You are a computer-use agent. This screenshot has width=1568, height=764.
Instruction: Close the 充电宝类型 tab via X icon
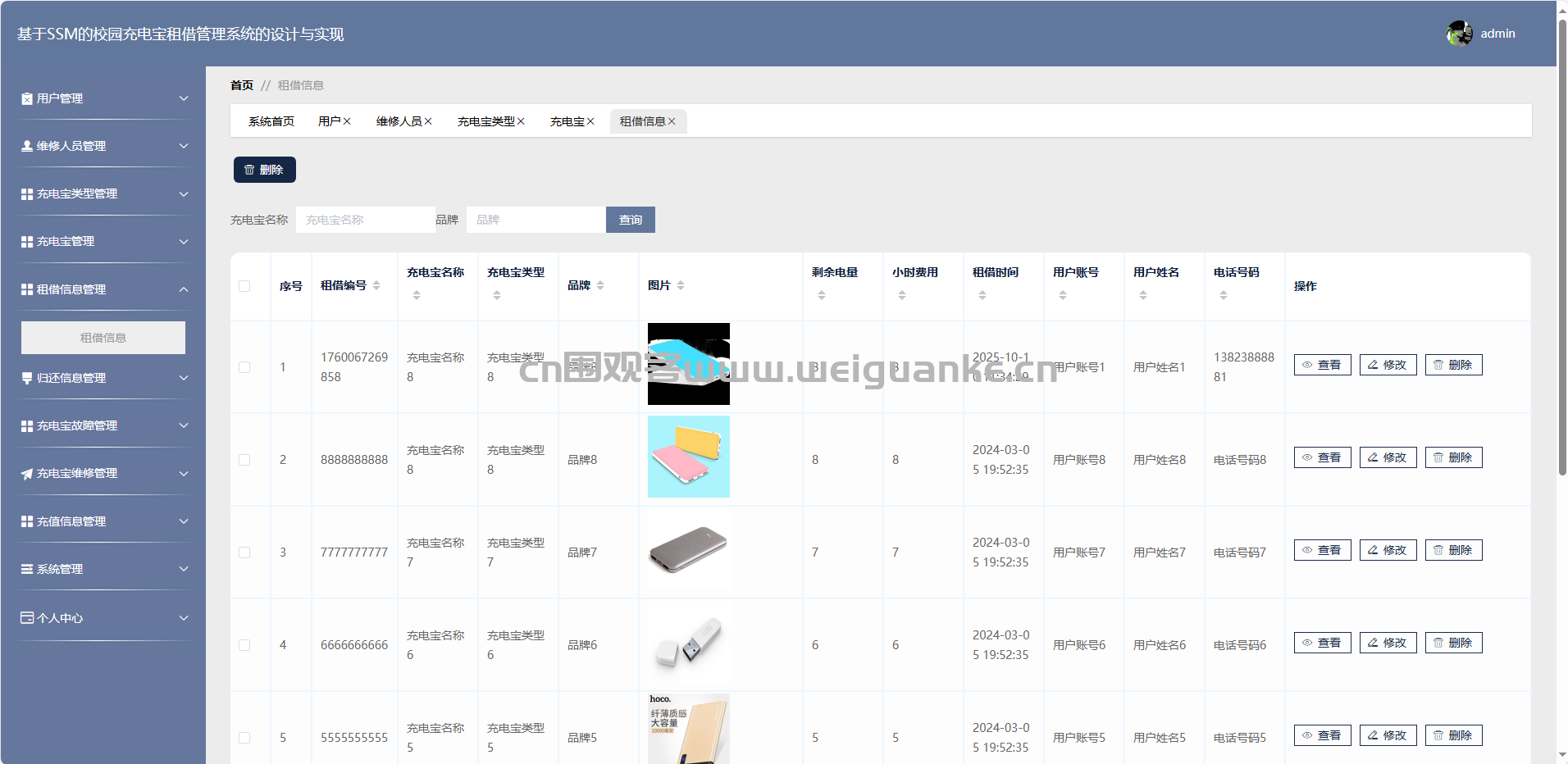521,121
